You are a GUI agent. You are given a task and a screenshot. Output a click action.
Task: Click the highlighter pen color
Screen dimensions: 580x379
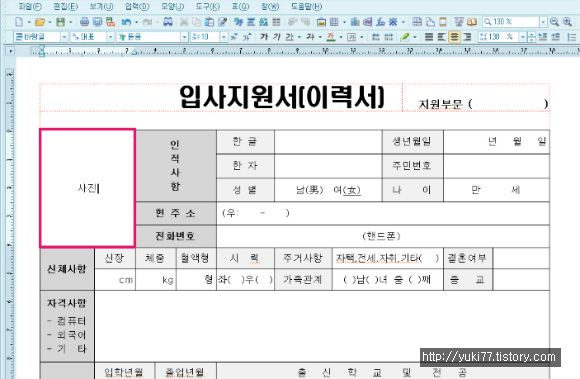(405, 37)
